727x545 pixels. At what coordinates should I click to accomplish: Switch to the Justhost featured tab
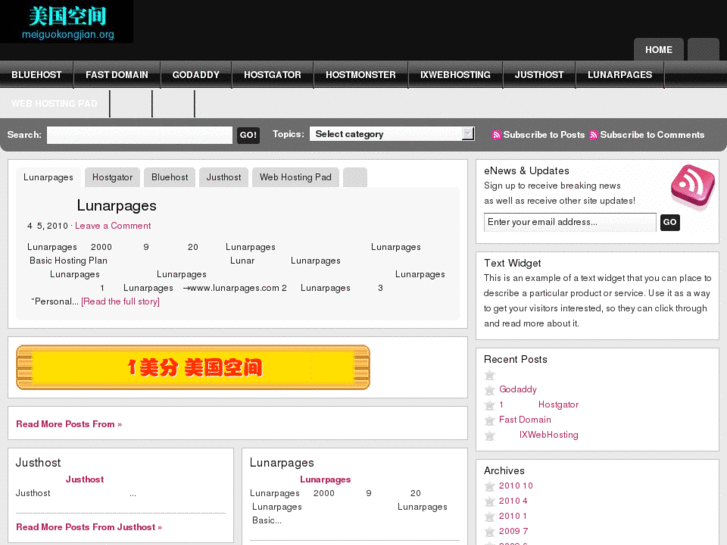click(x=223, y=177)
